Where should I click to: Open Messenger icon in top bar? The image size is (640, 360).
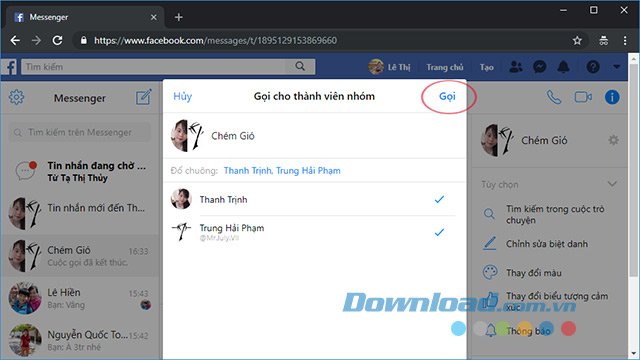[x=540, y=67]
